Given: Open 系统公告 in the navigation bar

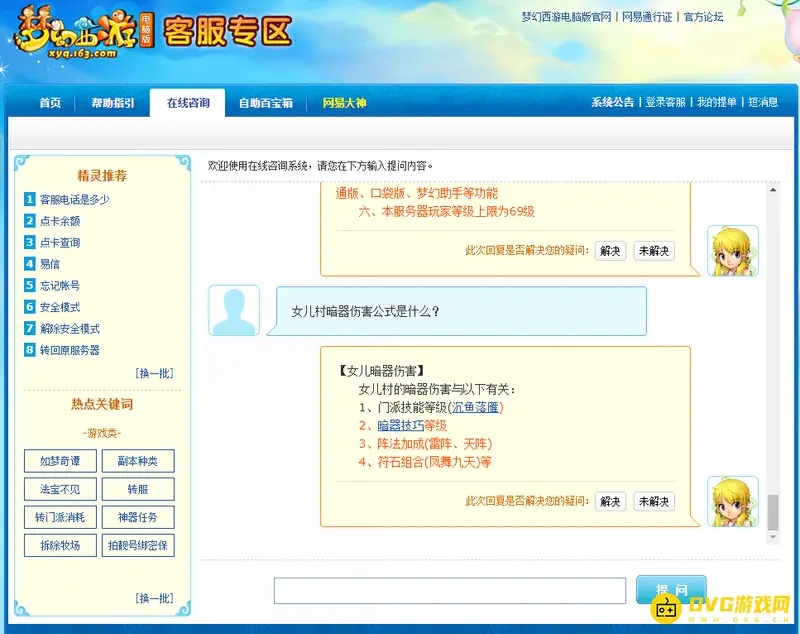Looking at the screenshot, I should coord(612,102).
